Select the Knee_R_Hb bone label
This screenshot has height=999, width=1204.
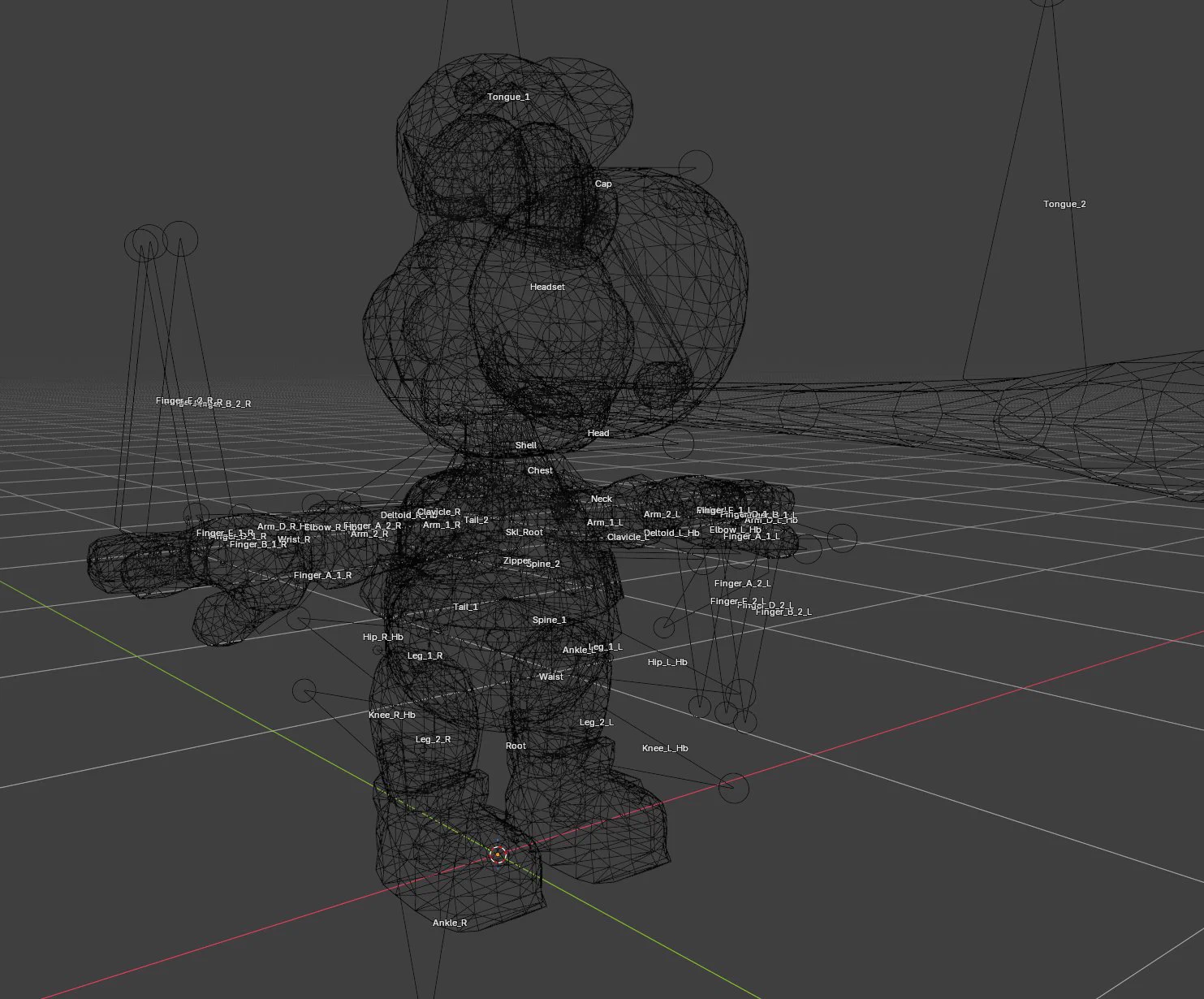392,715
